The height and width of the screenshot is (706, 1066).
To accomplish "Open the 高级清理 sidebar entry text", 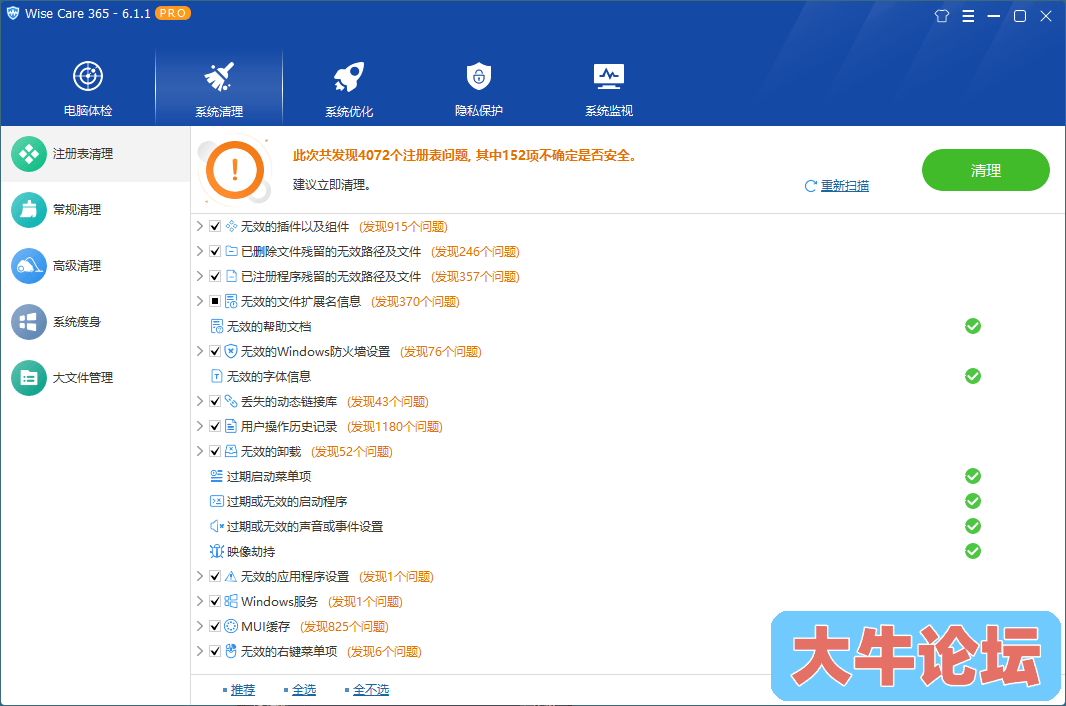I will (77, 266).
